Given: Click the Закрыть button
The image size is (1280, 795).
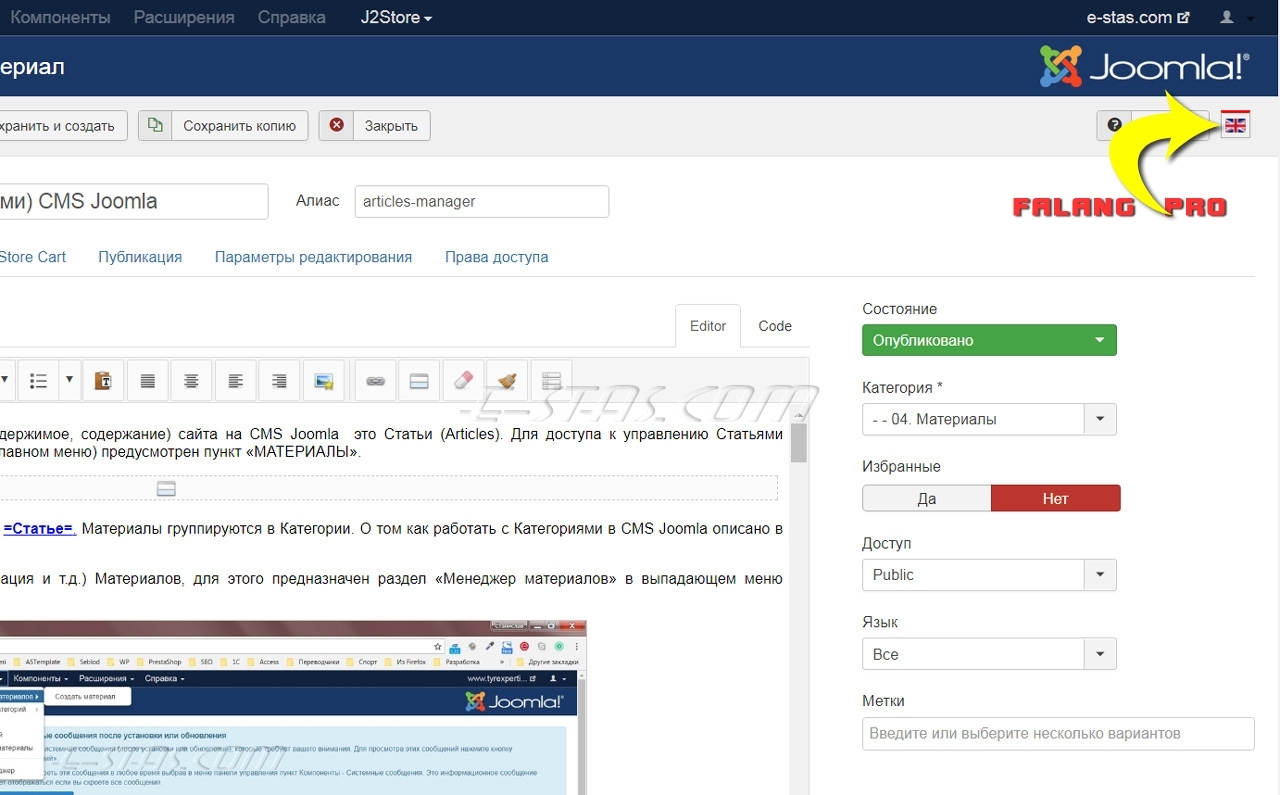Looking at the screenshot, I should (375, 125).
